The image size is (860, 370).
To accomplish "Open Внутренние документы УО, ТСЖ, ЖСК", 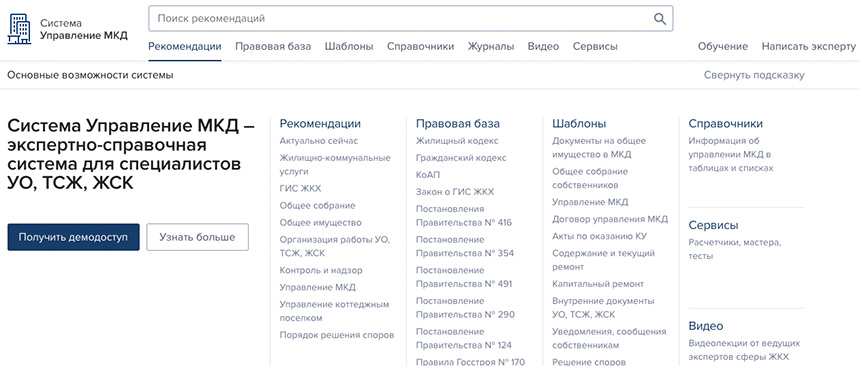I will (x=603, y=308).
